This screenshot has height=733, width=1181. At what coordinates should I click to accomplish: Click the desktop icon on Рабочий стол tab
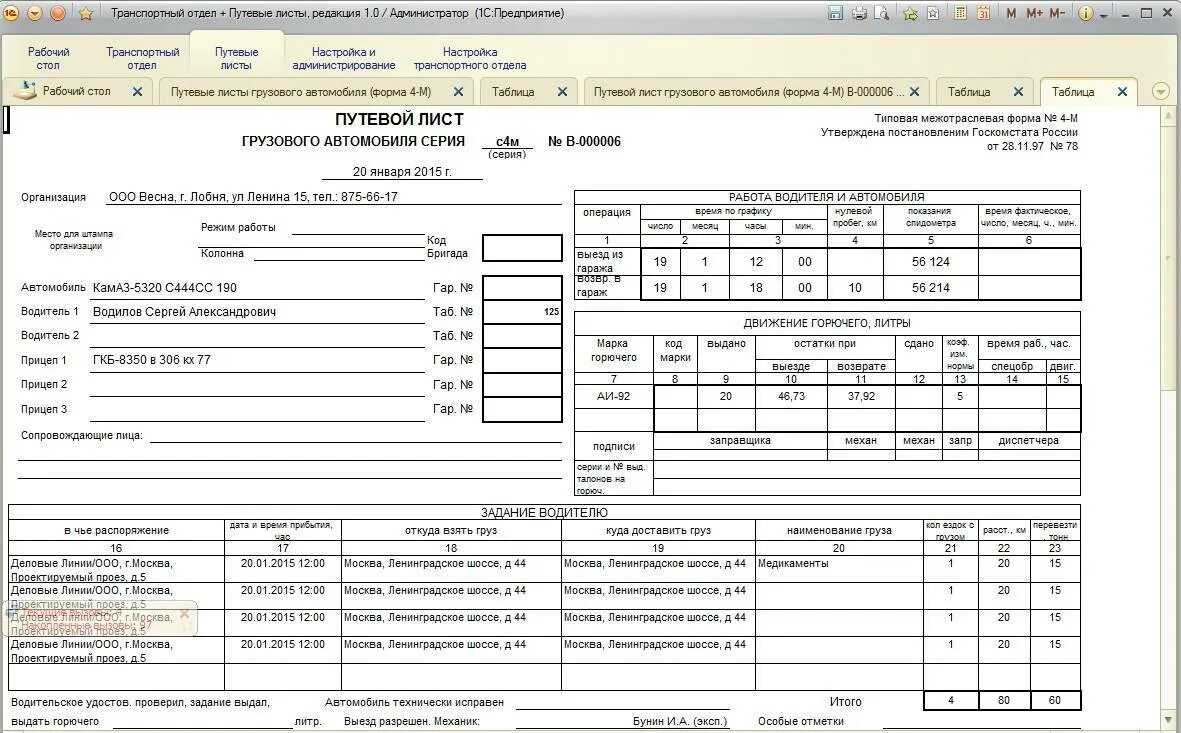point(25,91)
